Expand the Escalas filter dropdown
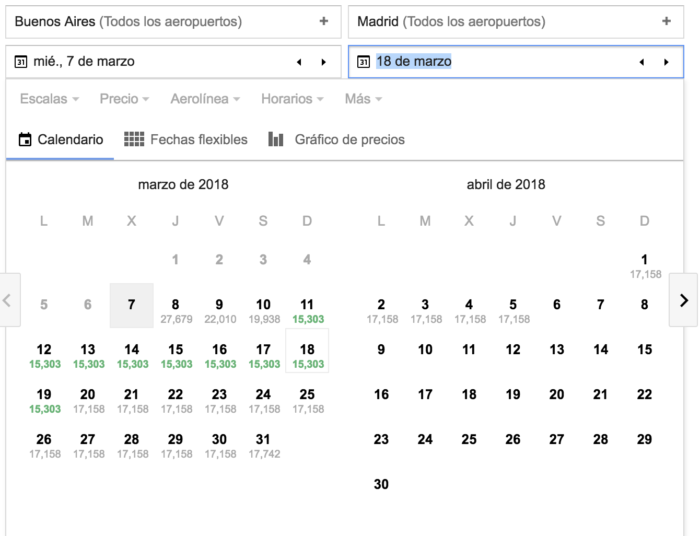Viewport: 700px width, 536px height. point(49,99)
